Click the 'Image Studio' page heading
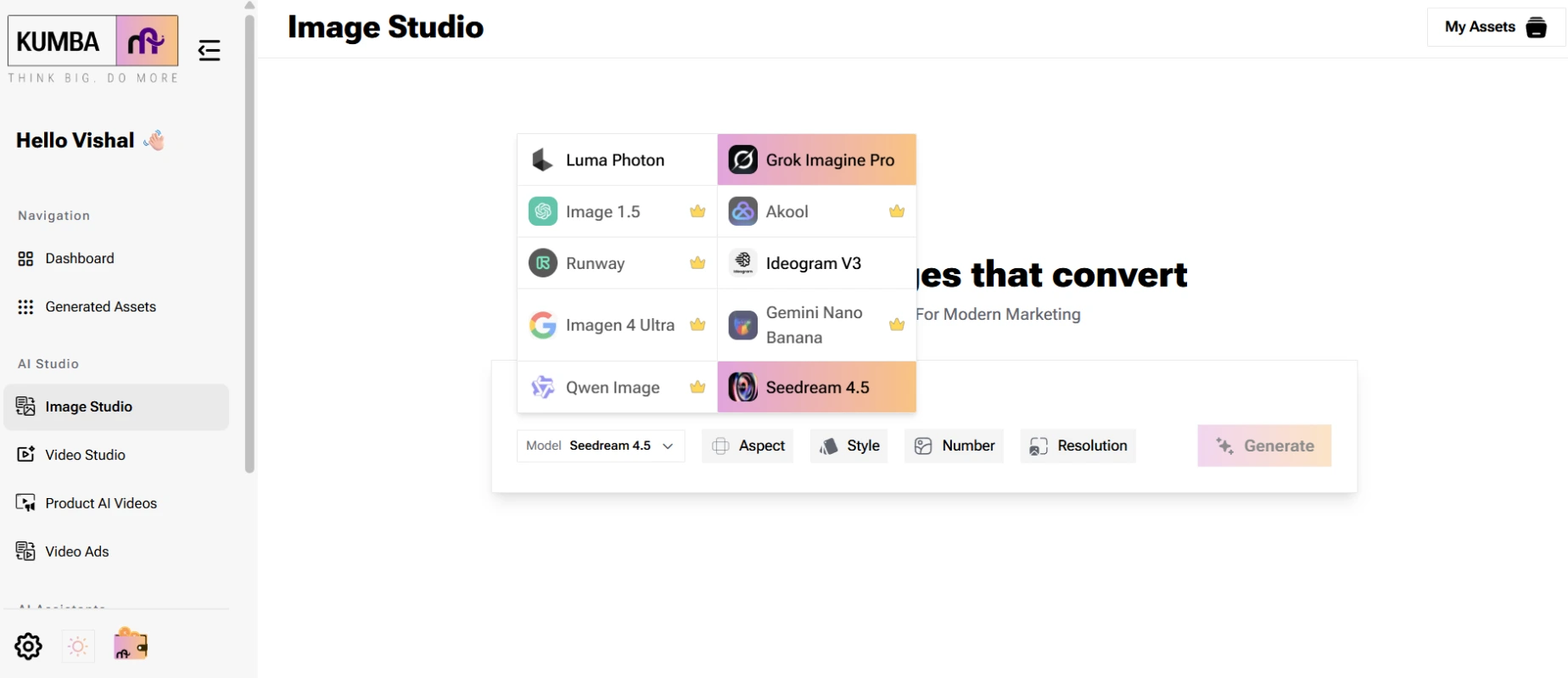 [x=385, y=27]
